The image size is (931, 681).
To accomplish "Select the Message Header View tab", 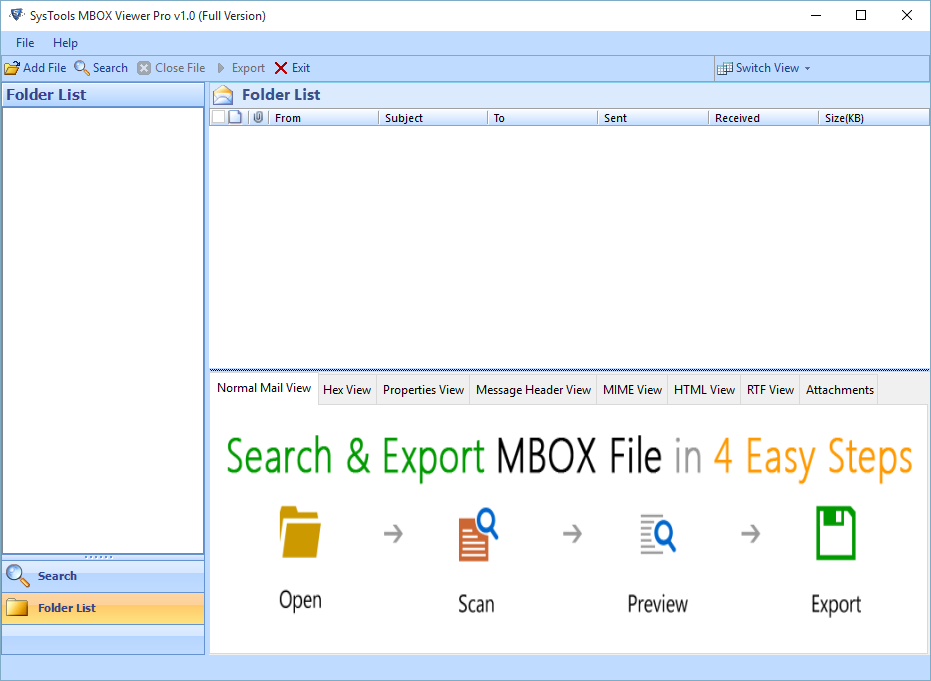I will point(533,390).
